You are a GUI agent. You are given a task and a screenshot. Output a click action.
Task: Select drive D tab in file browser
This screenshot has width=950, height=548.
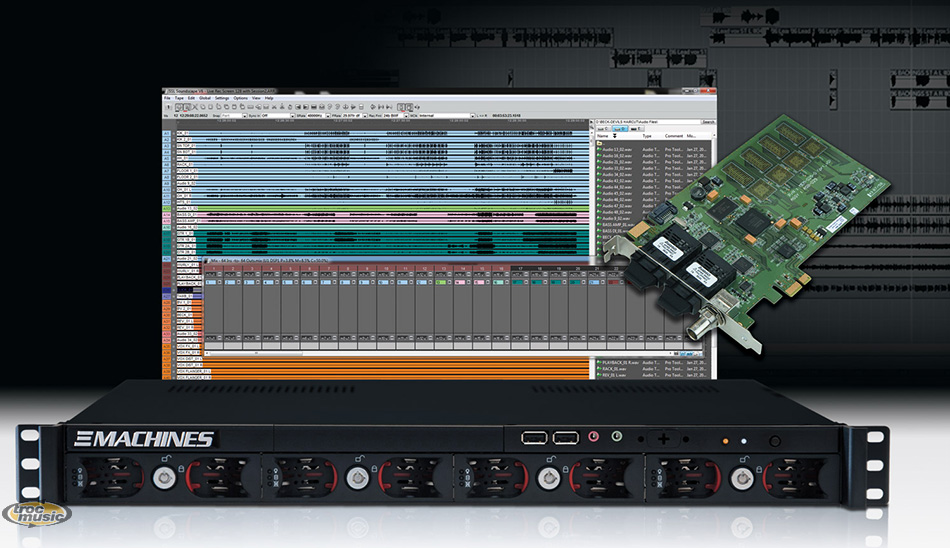620,129
